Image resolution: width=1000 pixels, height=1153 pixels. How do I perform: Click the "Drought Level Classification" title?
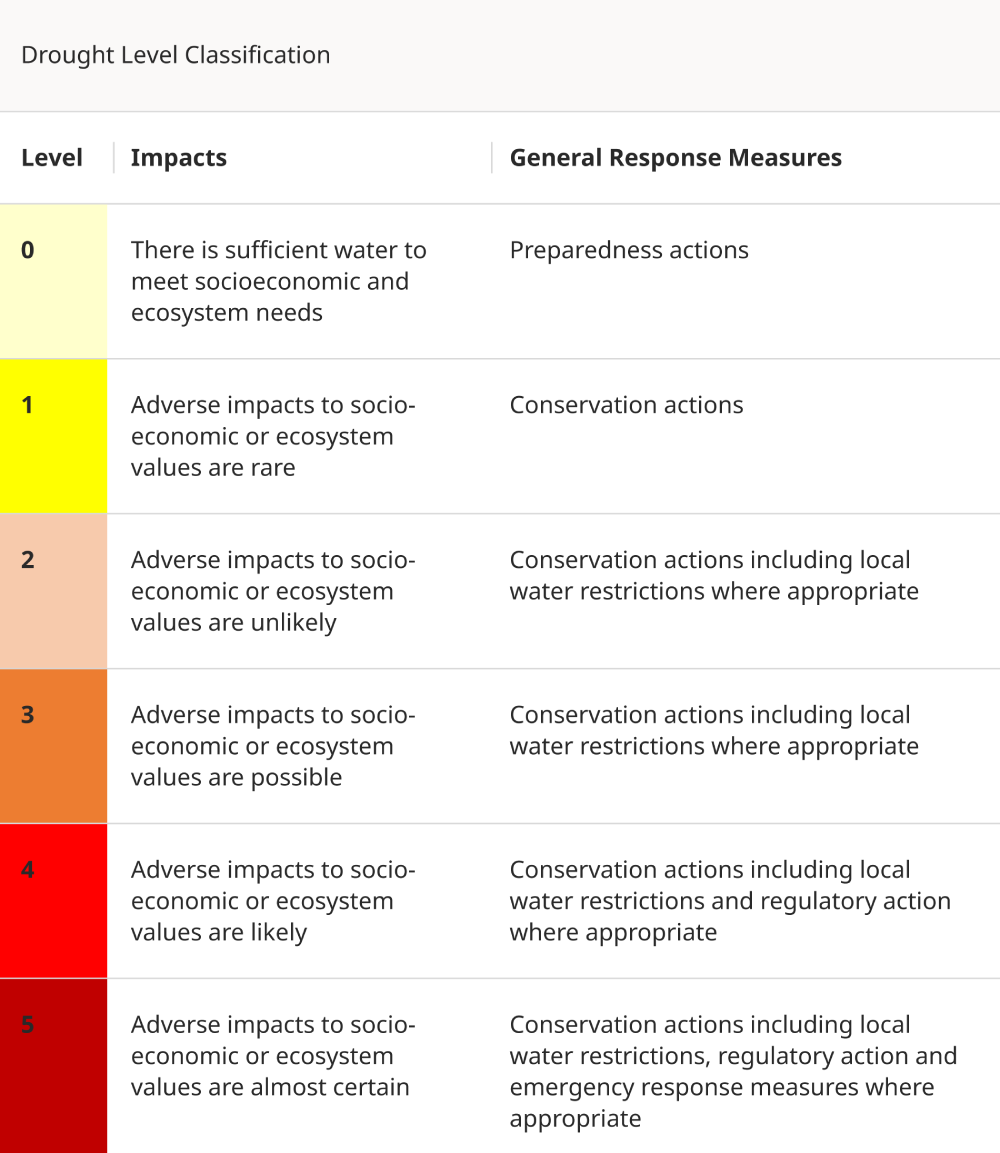[x=176, y=55]
